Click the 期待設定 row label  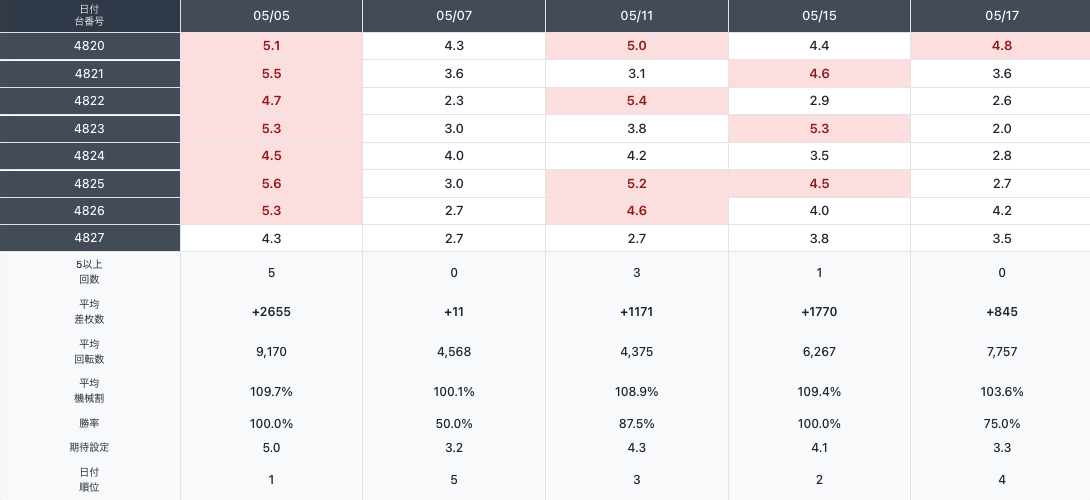click(x=90, y=447)
